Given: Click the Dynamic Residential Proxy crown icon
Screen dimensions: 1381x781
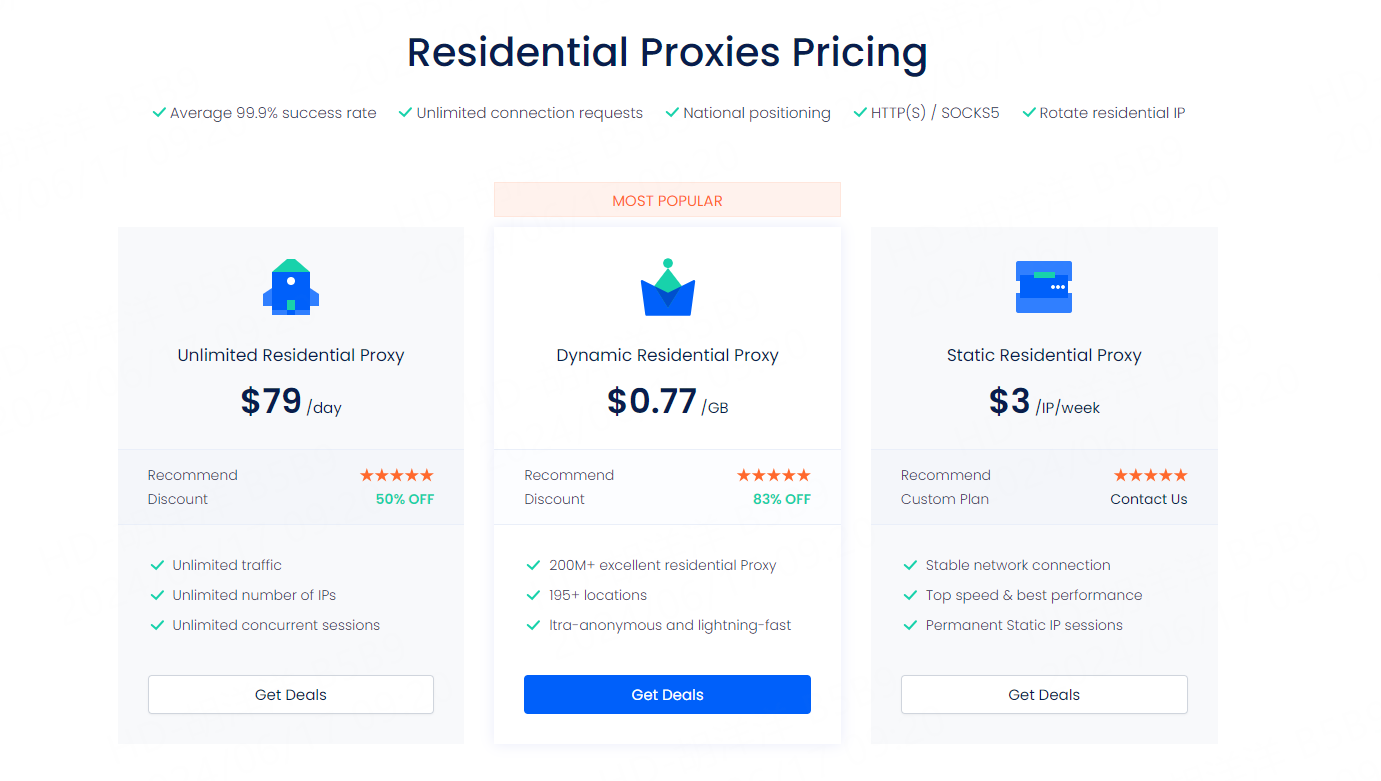Looking at the screenshot, I should (667, 288).
